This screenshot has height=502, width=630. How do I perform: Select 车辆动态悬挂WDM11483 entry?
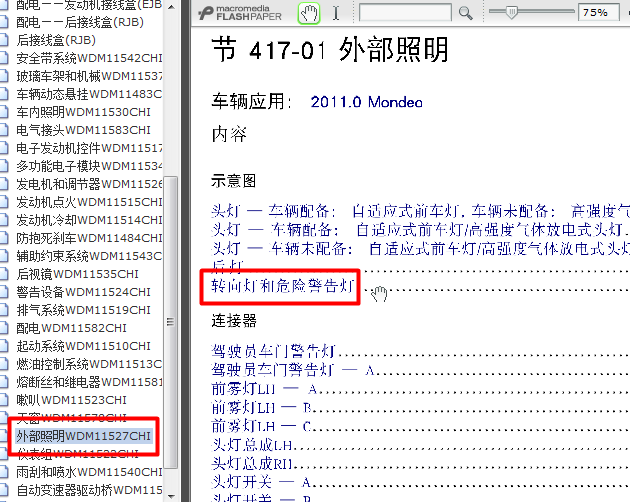(x=89, y=94)
